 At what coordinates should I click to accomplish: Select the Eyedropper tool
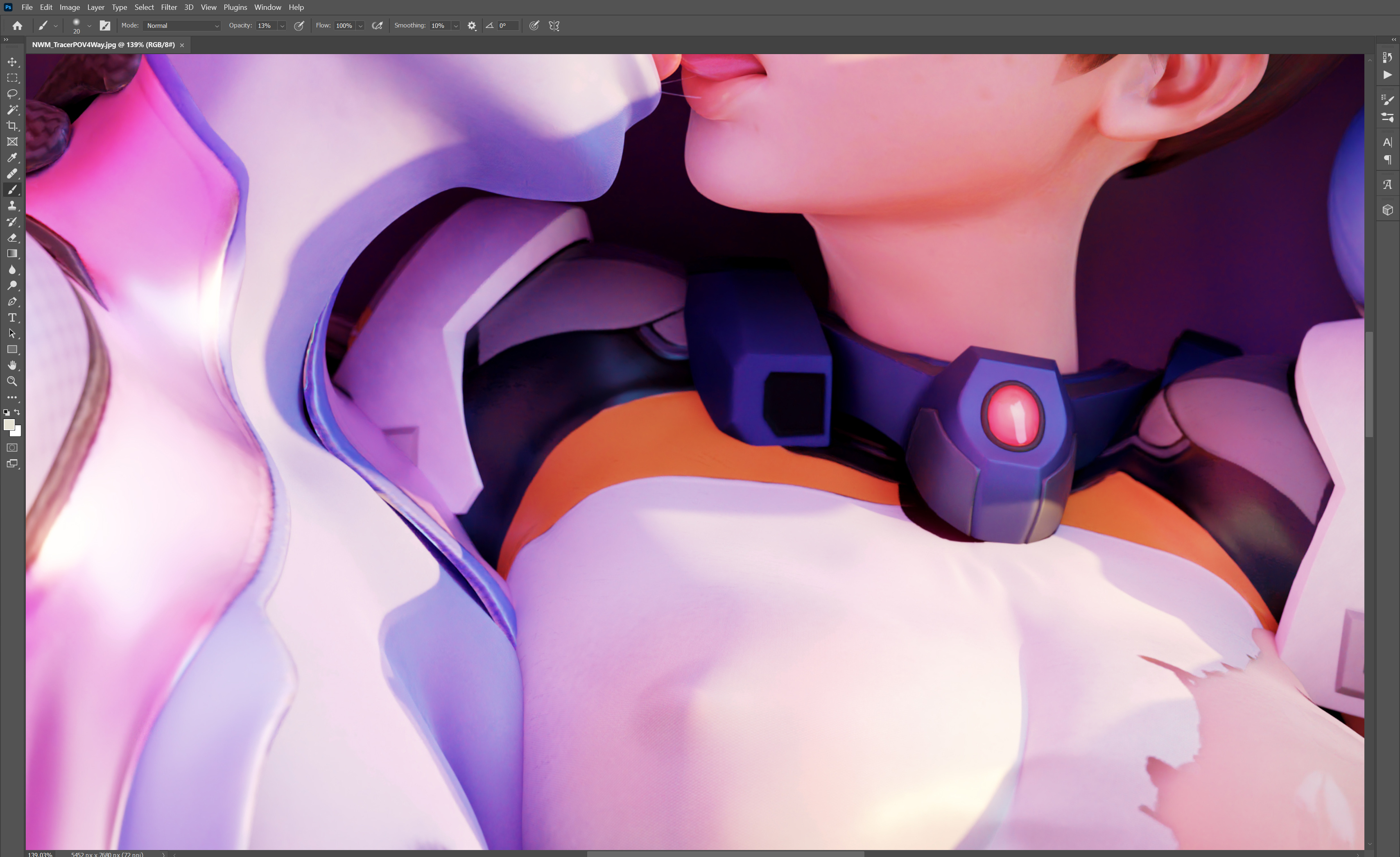tap(12, 157)
